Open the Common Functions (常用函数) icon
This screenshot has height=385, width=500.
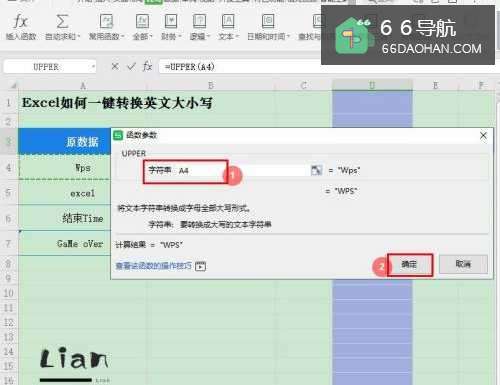point(106,21)
